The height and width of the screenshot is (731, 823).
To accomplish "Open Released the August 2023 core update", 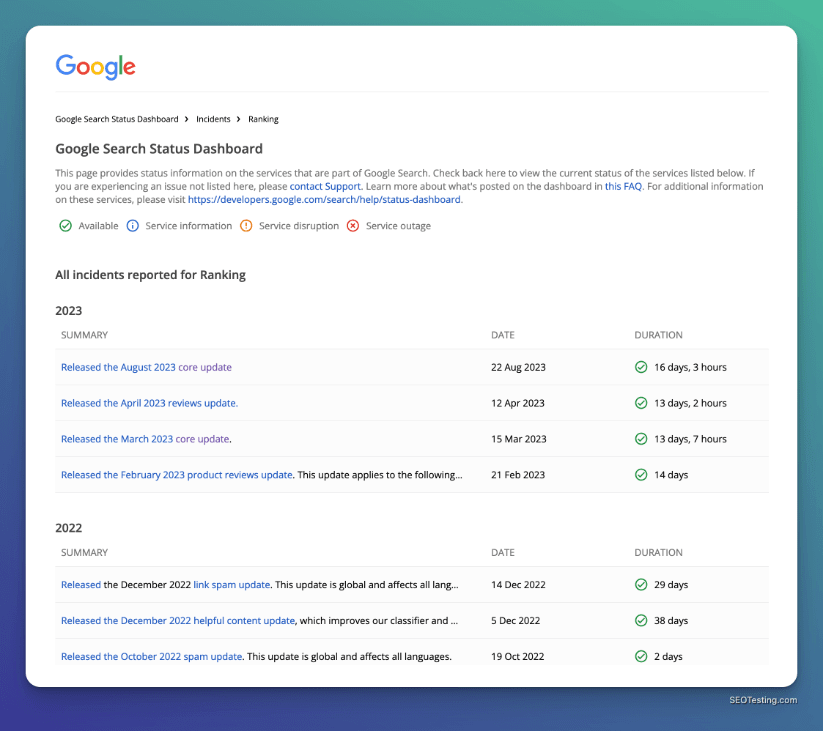I will point(146,367).
